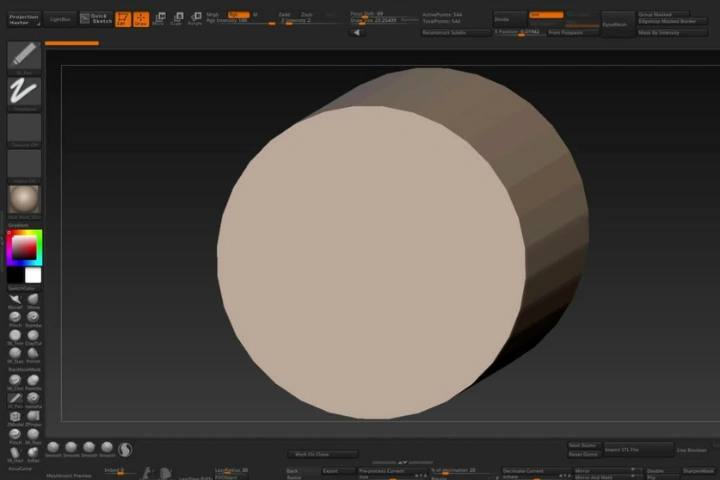Open LightBox browser
The image size is (720, 480).
click(60, 19)
